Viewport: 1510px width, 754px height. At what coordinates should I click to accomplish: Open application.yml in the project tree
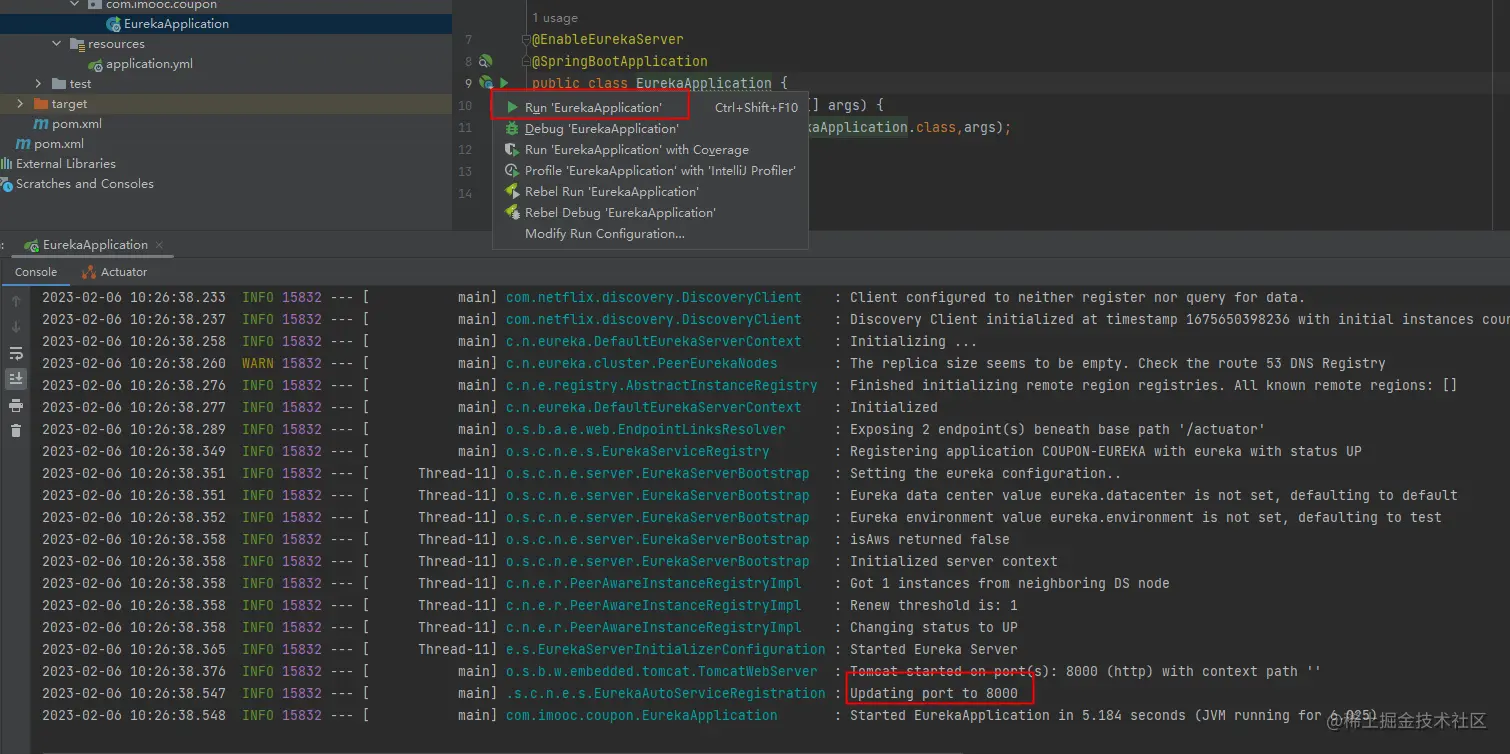149,64
